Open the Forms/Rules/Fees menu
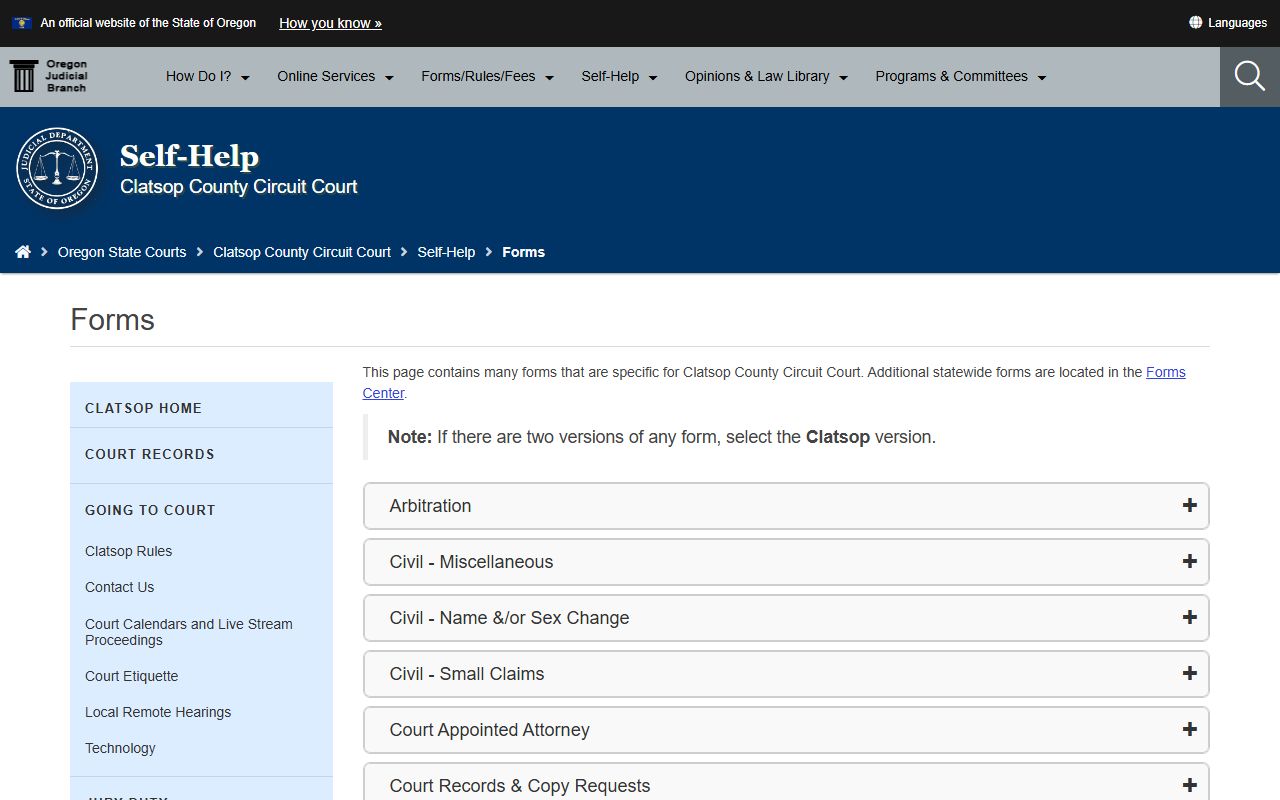 pyautogui.click(x=487, y=76)
